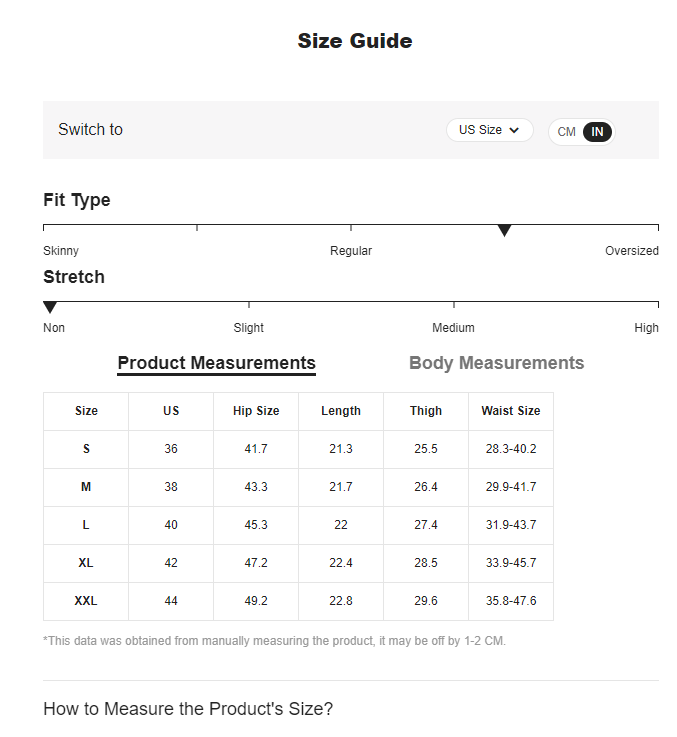The width and height of the screenshot is (677, 737).
Task: Switch units to CM
Action: click(x=567, y=132)
